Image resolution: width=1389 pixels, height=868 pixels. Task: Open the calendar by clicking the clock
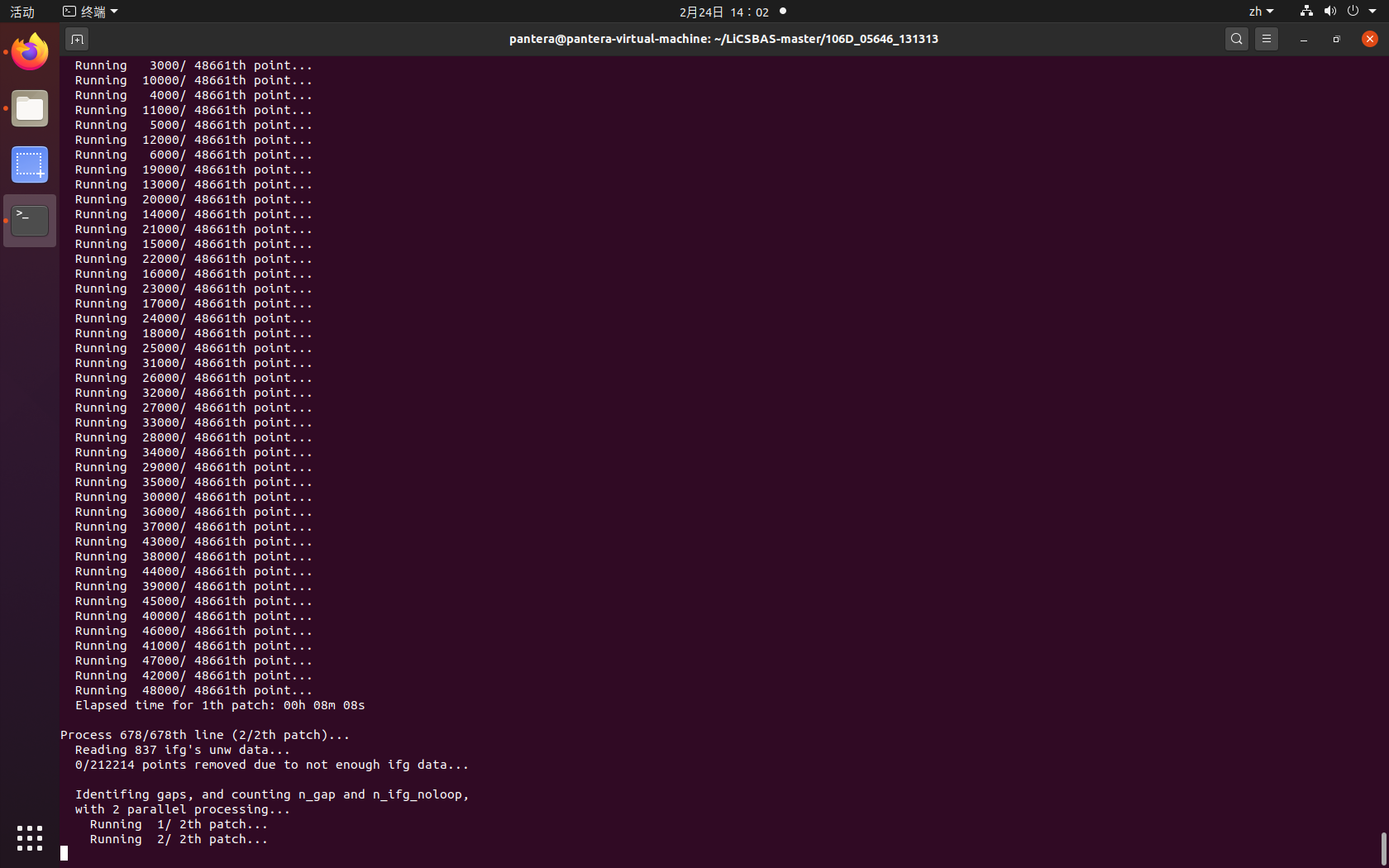coord(726,12)
